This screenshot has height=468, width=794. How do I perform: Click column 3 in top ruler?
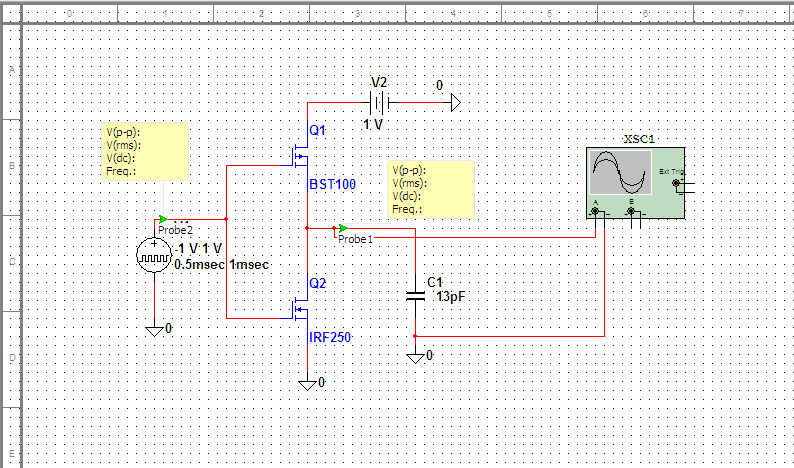[357, 14]
